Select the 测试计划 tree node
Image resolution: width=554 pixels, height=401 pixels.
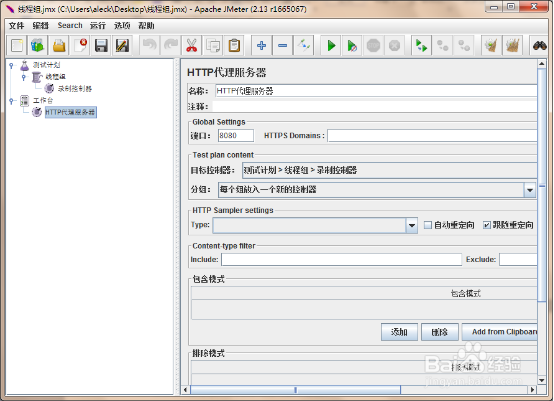(x=46, y=65)
